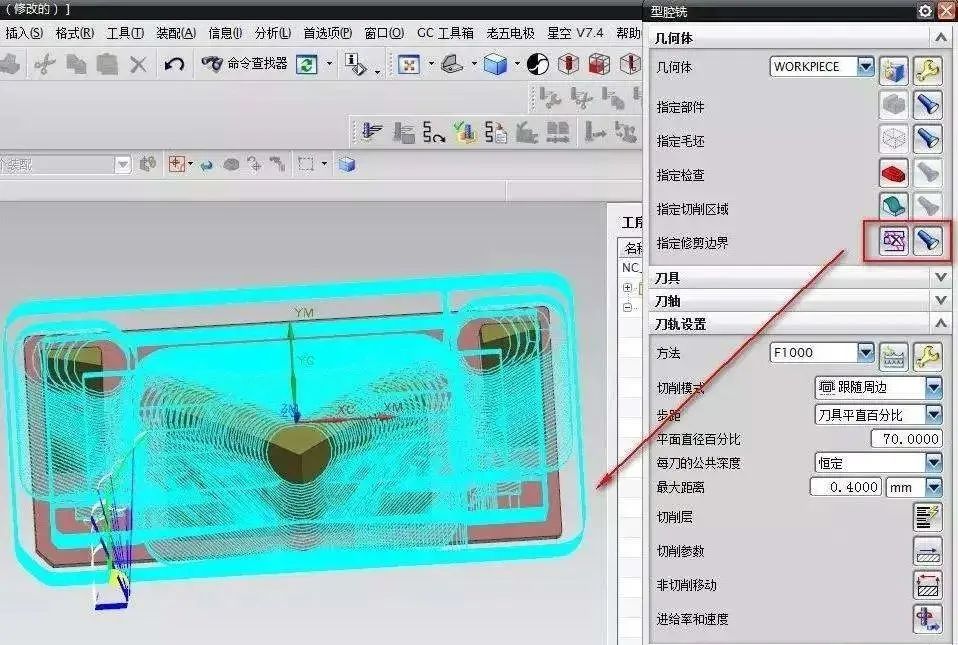Click the 指定检查 select check geometry icon

[x=893, y=174]
